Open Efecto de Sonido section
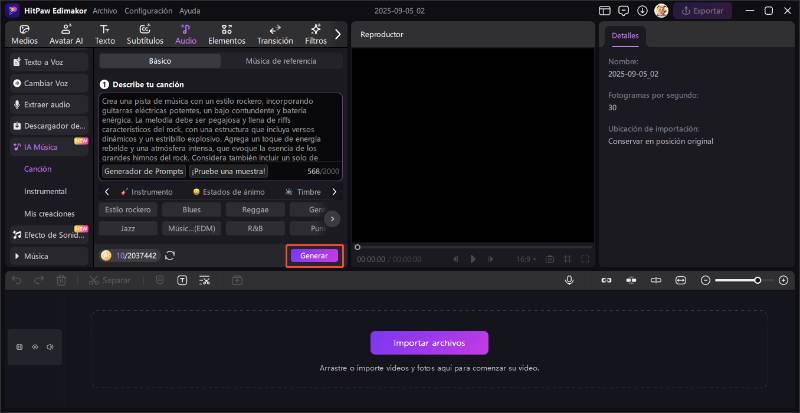 (49, 235)
